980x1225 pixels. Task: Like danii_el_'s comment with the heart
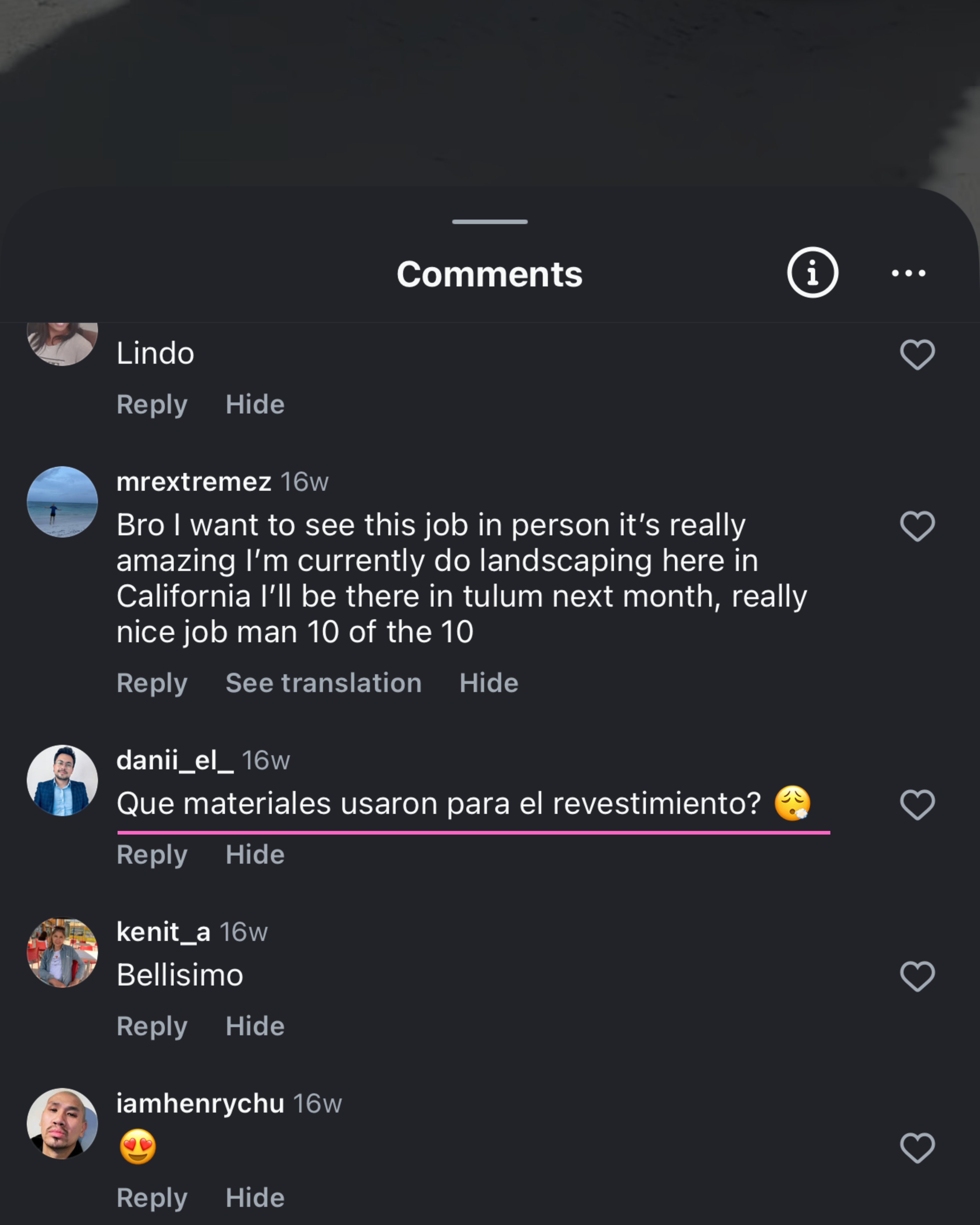[x=917, y=805]
